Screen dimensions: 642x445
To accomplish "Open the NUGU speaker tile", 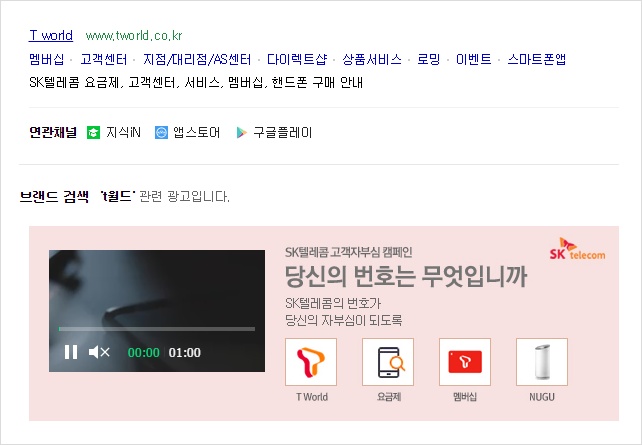I will (x=542, y=362).
